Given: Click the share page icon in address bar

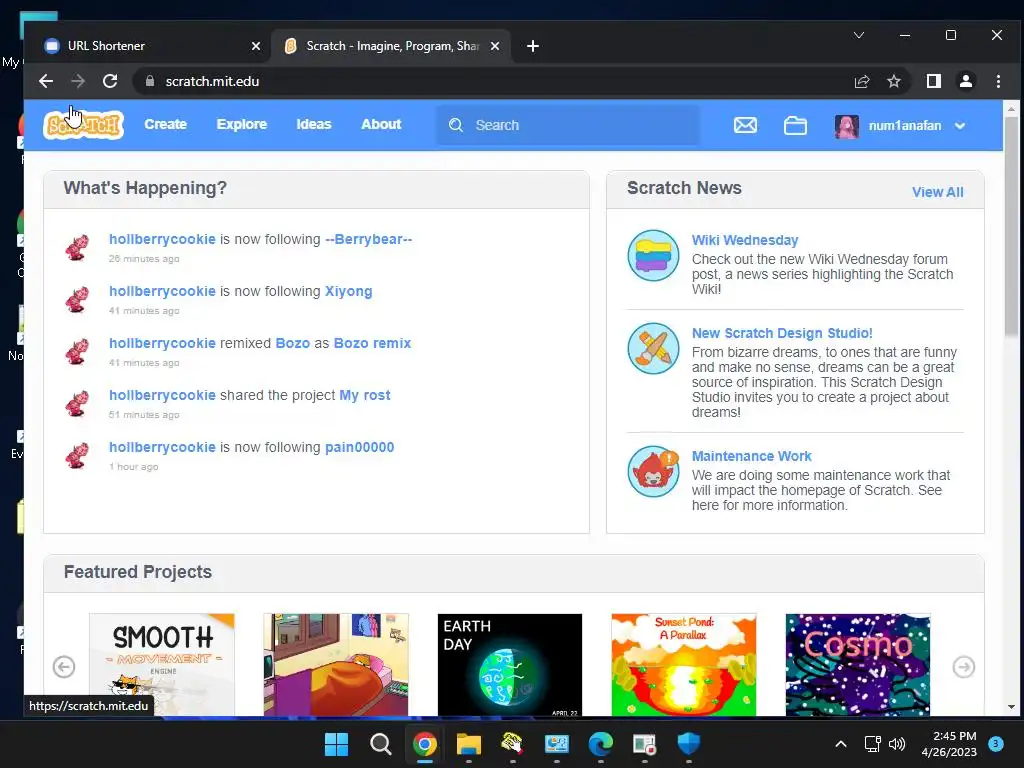Looking at the screenshot, I should click(861, 81).
